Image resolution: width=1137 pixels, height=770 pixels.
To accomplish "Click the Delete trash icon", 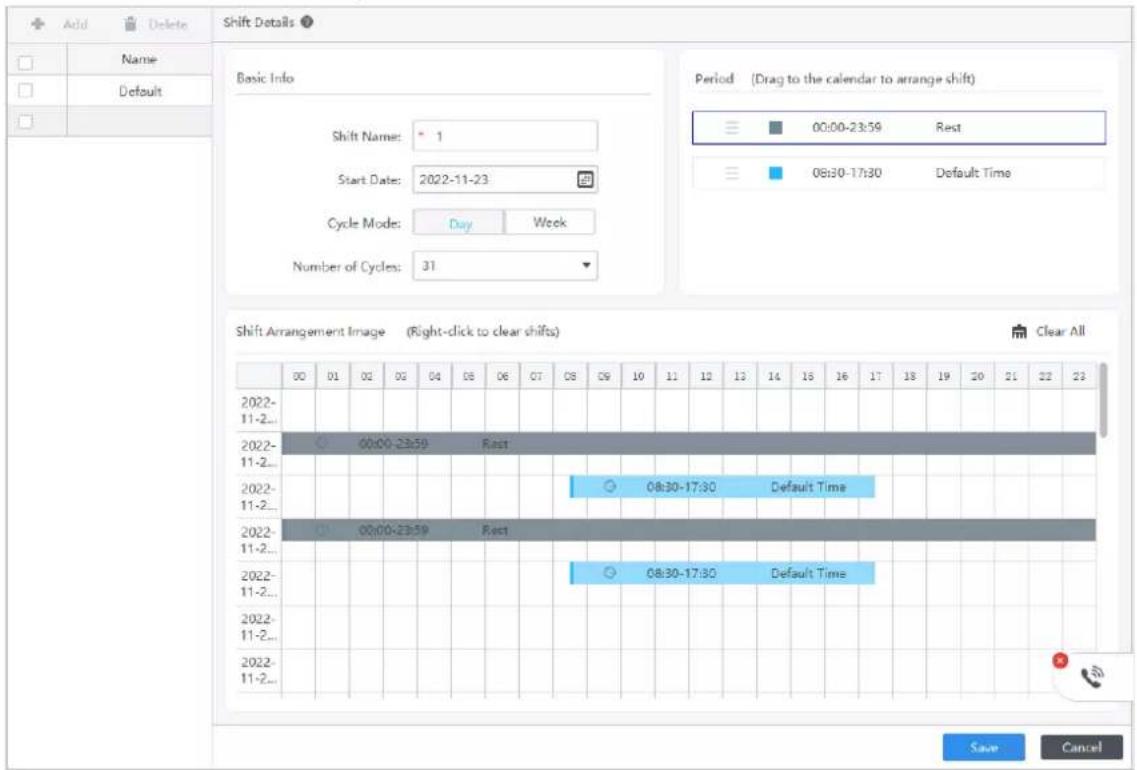I will pos(131,24).
